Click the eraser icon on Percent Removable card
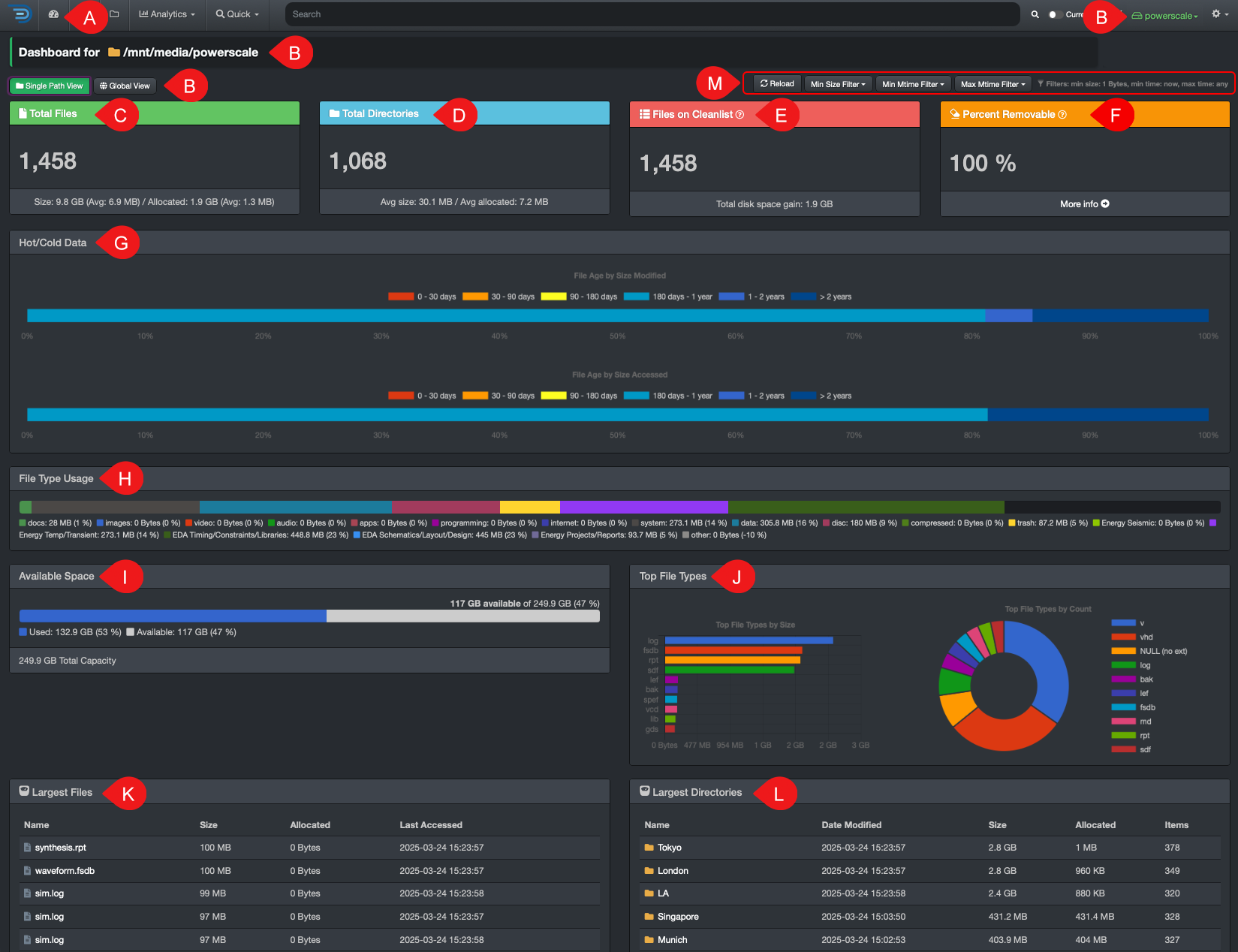This screenshot has height=952, width=1238. [955, 114]
